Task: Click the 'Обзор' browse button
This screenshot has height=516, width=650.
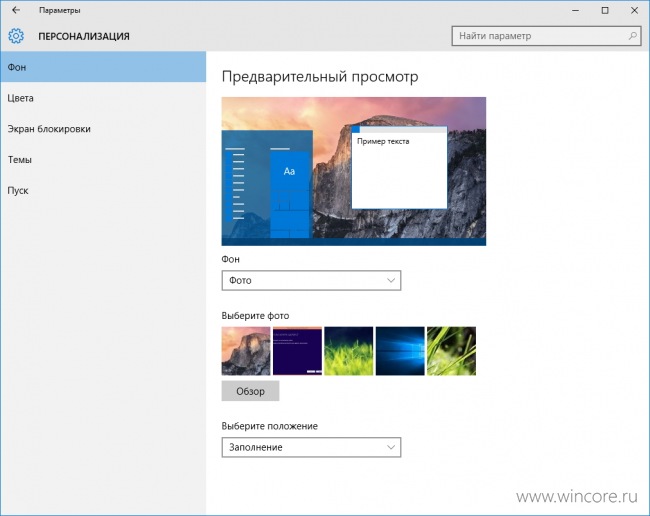Action: click(250, 391)
